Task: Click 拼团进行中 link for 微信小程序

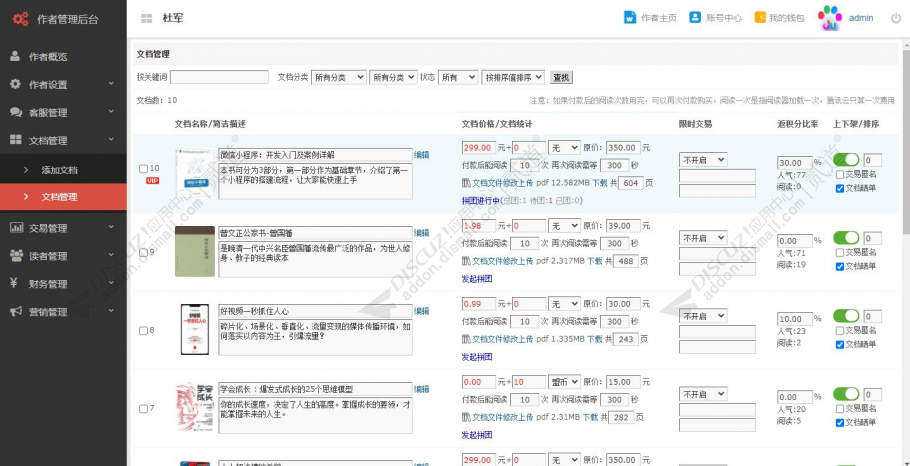Action: (481, 200)
